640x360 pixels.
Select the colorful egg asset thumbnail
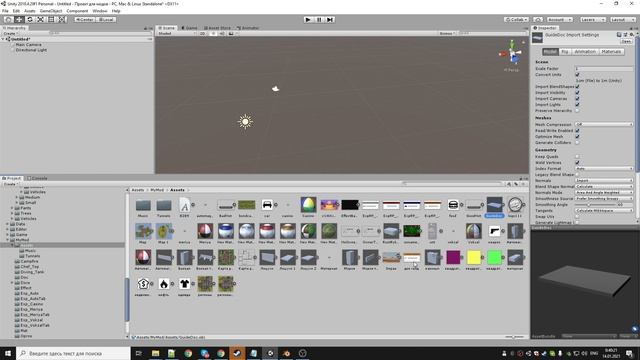[x=308, y=204]
